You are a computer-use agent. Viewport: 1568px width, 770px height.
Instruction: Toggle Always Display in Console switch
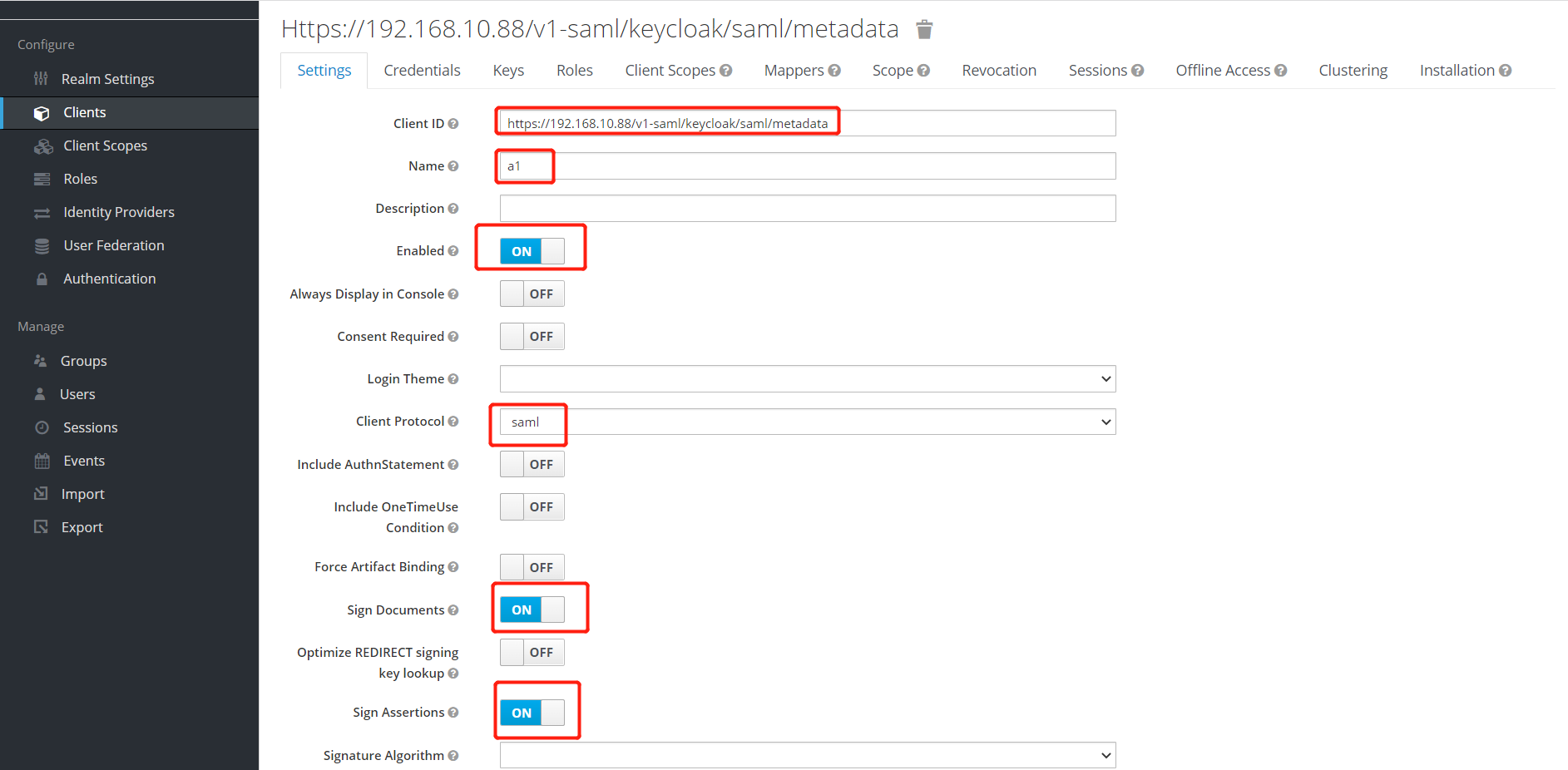tap(532, 294)
